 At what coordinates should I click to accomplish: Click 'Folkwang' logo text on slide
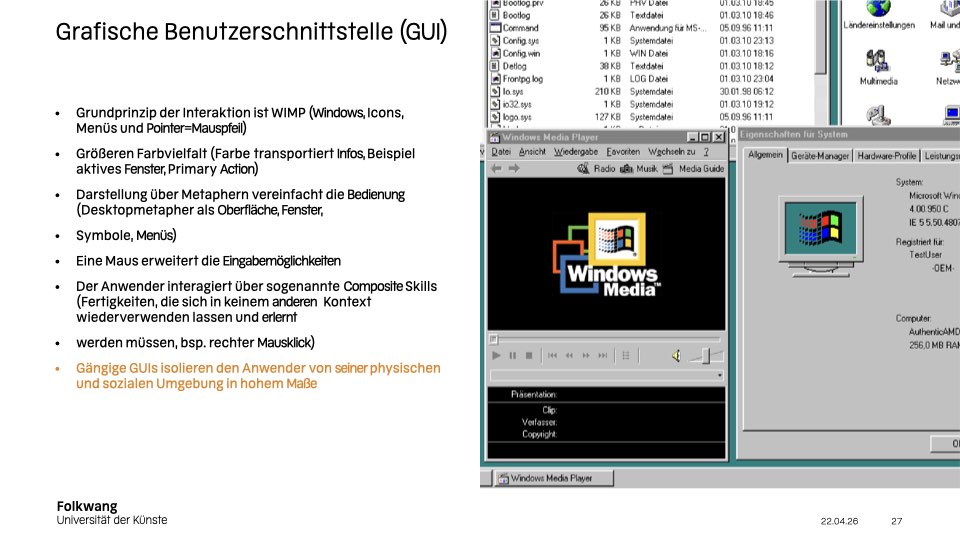click(87, 506)
